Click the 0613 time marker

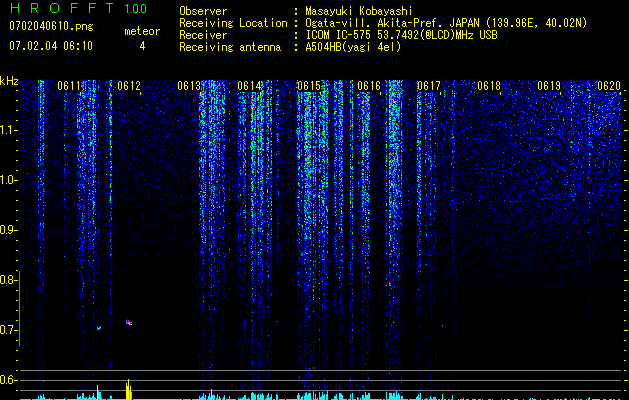[189, 86]
